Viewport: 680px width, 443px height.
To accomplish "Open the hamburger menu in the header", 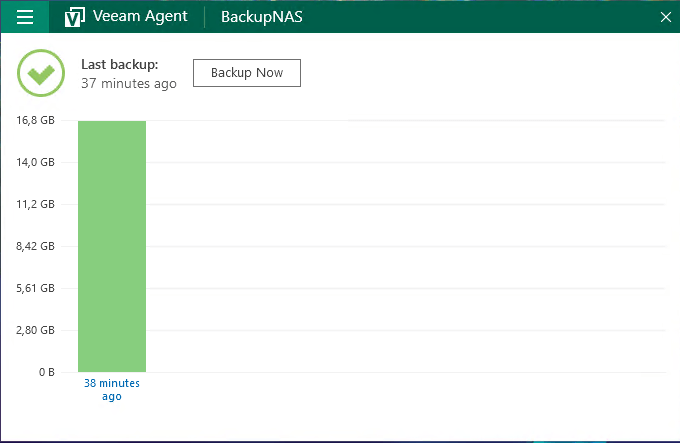I will point(25,17).
